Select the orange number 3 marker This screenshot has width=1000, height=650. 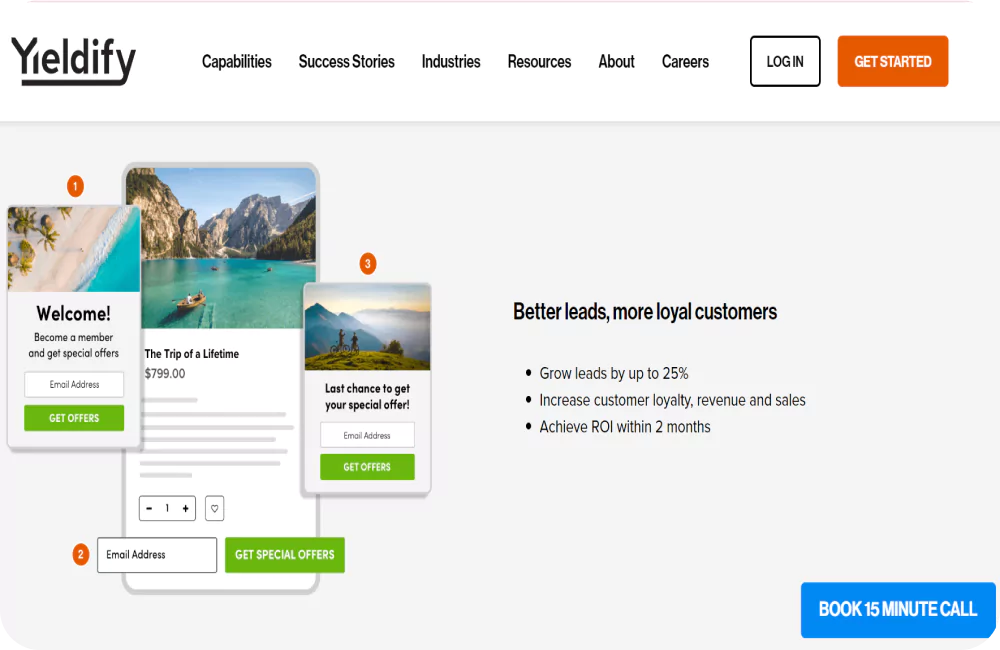tap(367, 263)
